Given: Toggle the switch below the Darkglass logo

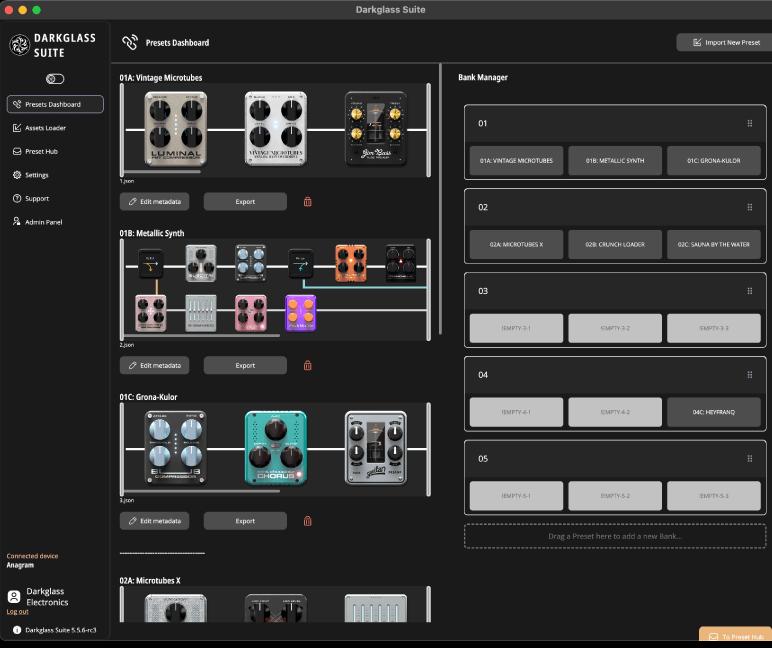Looking at the screenshot, I should click(x=55, y=79).
